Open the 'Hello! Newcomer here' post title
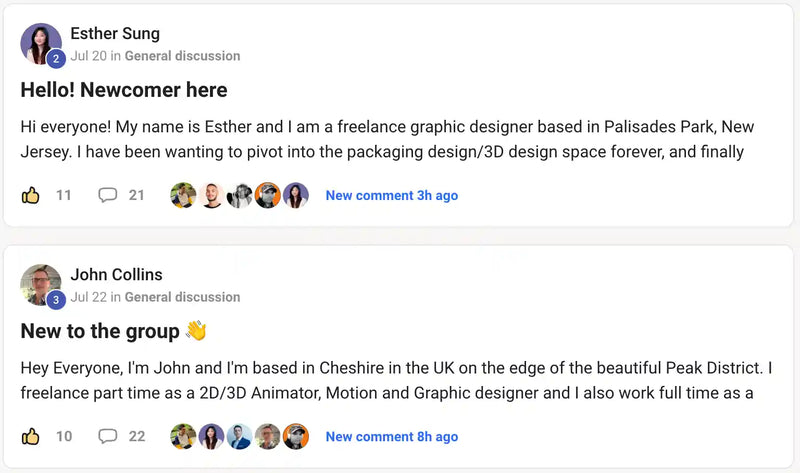 (124, 90)
